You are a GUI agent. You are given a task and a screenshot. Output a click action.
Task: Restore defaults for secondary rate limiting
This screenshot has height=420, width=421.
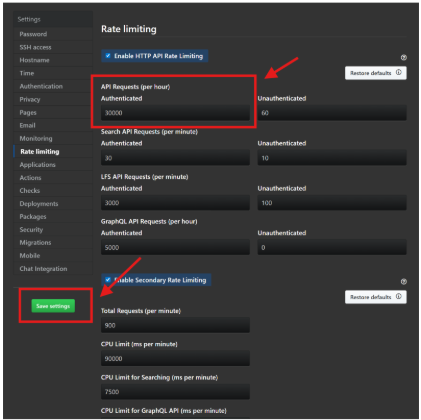pyautogui.click(x=376, y=297)
